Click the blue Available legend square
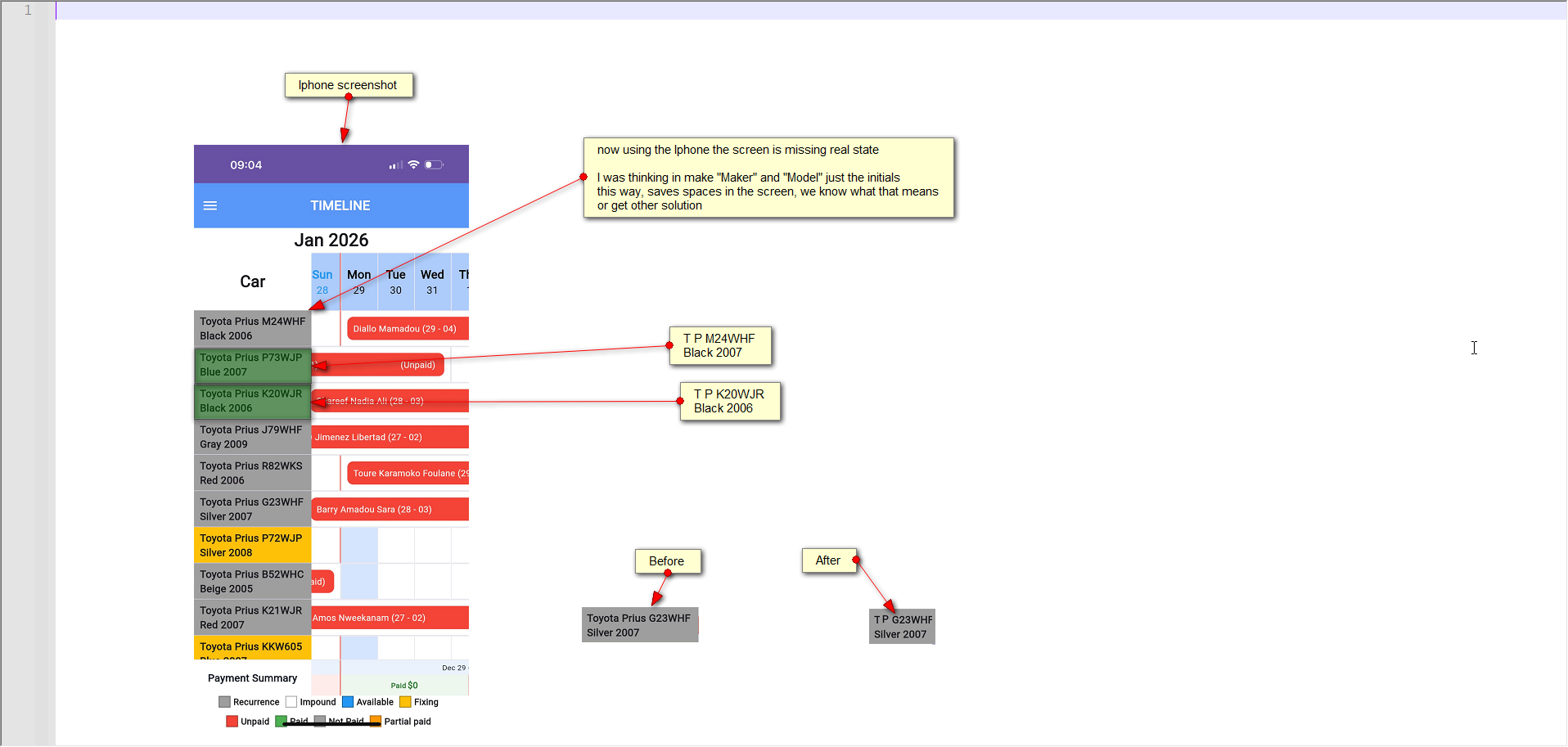 [348, 702]
